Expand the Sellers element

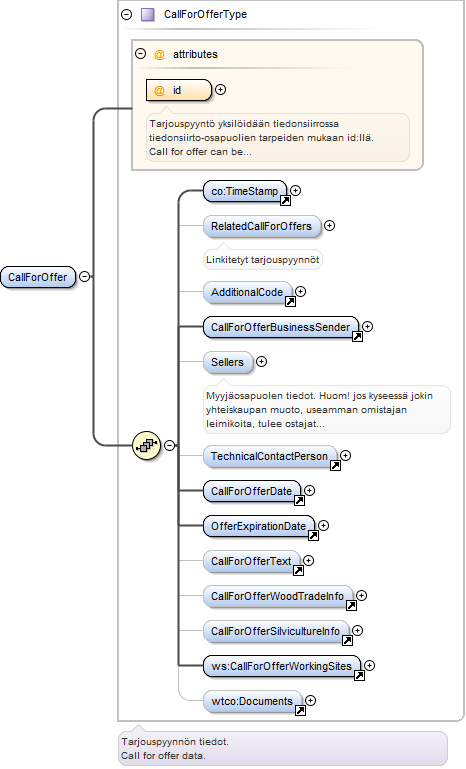point(261,361)
